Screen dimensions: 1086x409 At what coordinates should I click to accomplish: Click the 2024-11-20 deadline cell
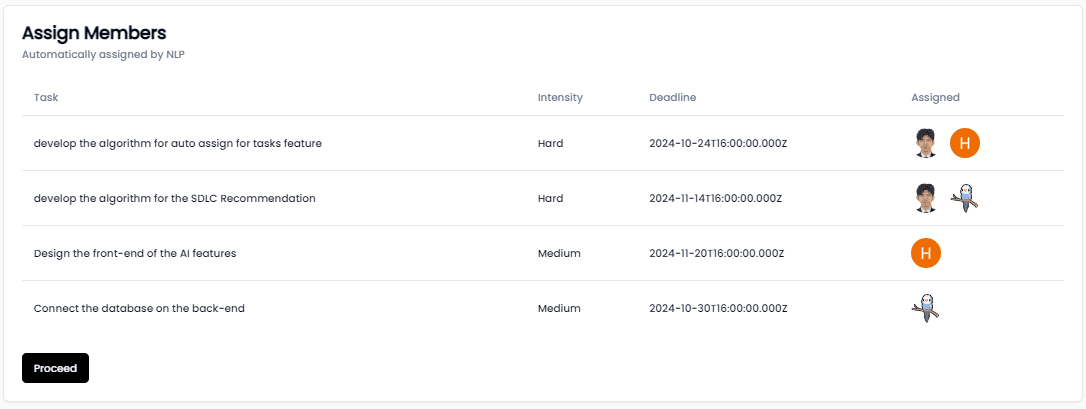point(717,253)
